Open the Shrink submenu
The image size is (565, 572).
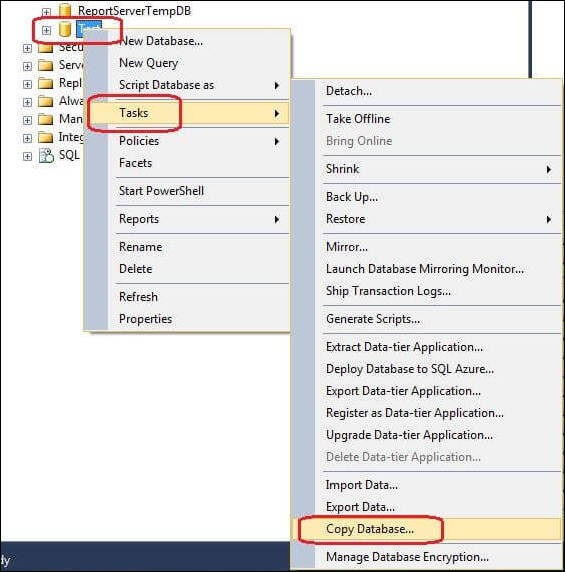click(x=426, y=169)
